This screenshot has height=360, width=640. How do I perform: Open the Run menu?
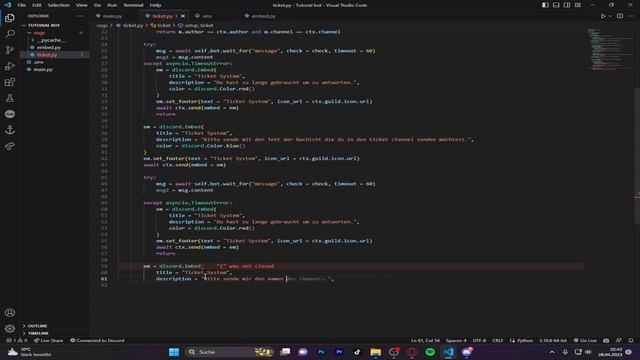click(x=112, y=5)
